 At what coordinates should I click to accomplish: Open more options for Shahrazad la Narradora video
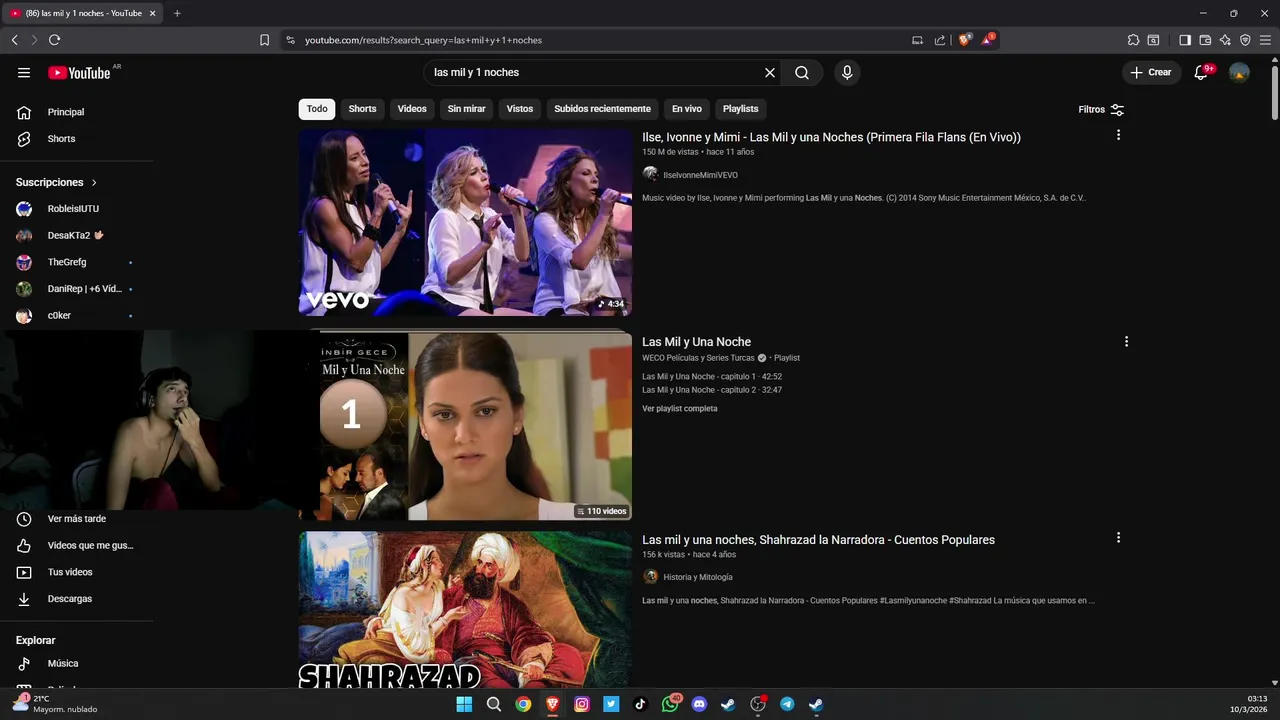(x=1118, y=537)
